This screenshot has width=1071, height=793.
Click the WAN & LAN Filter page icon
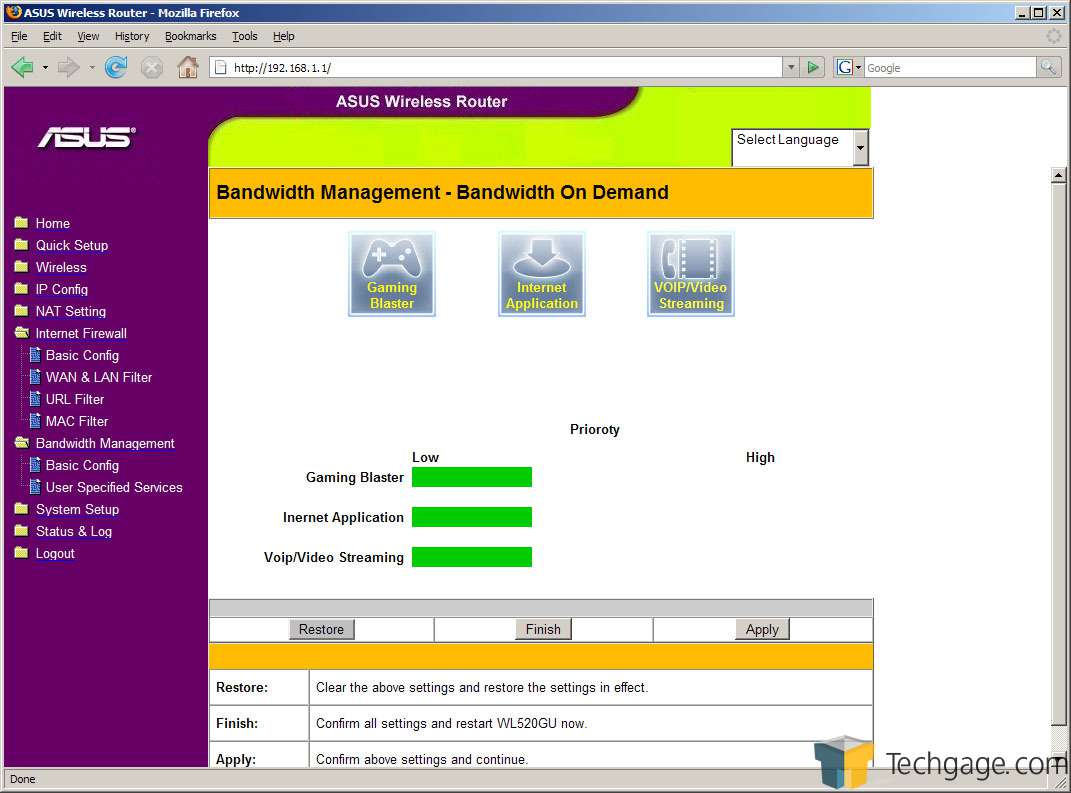coord(36,377)
